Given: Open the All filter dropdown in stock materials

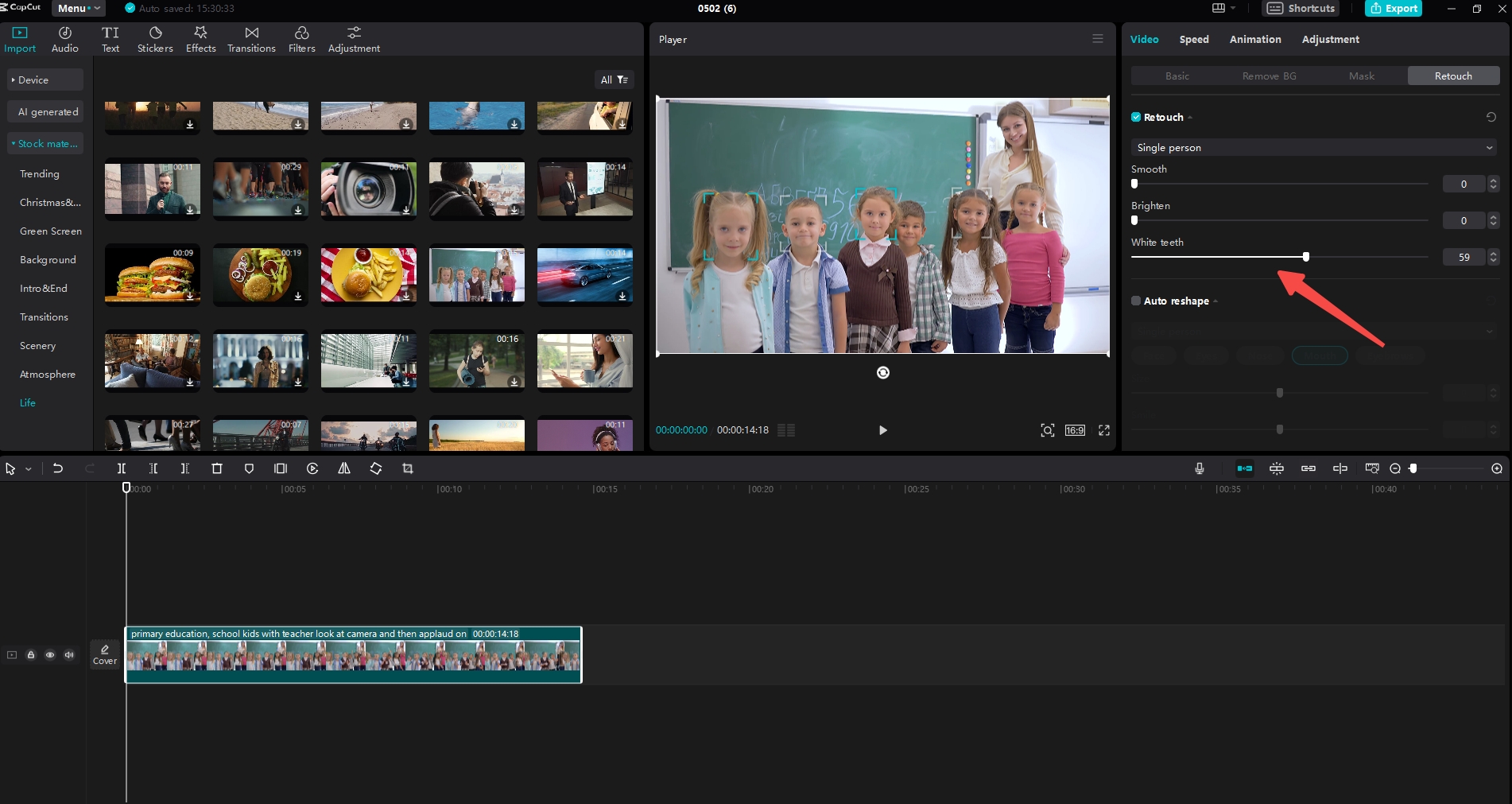Looking at the screenshot, I should [x=613, y=80].
